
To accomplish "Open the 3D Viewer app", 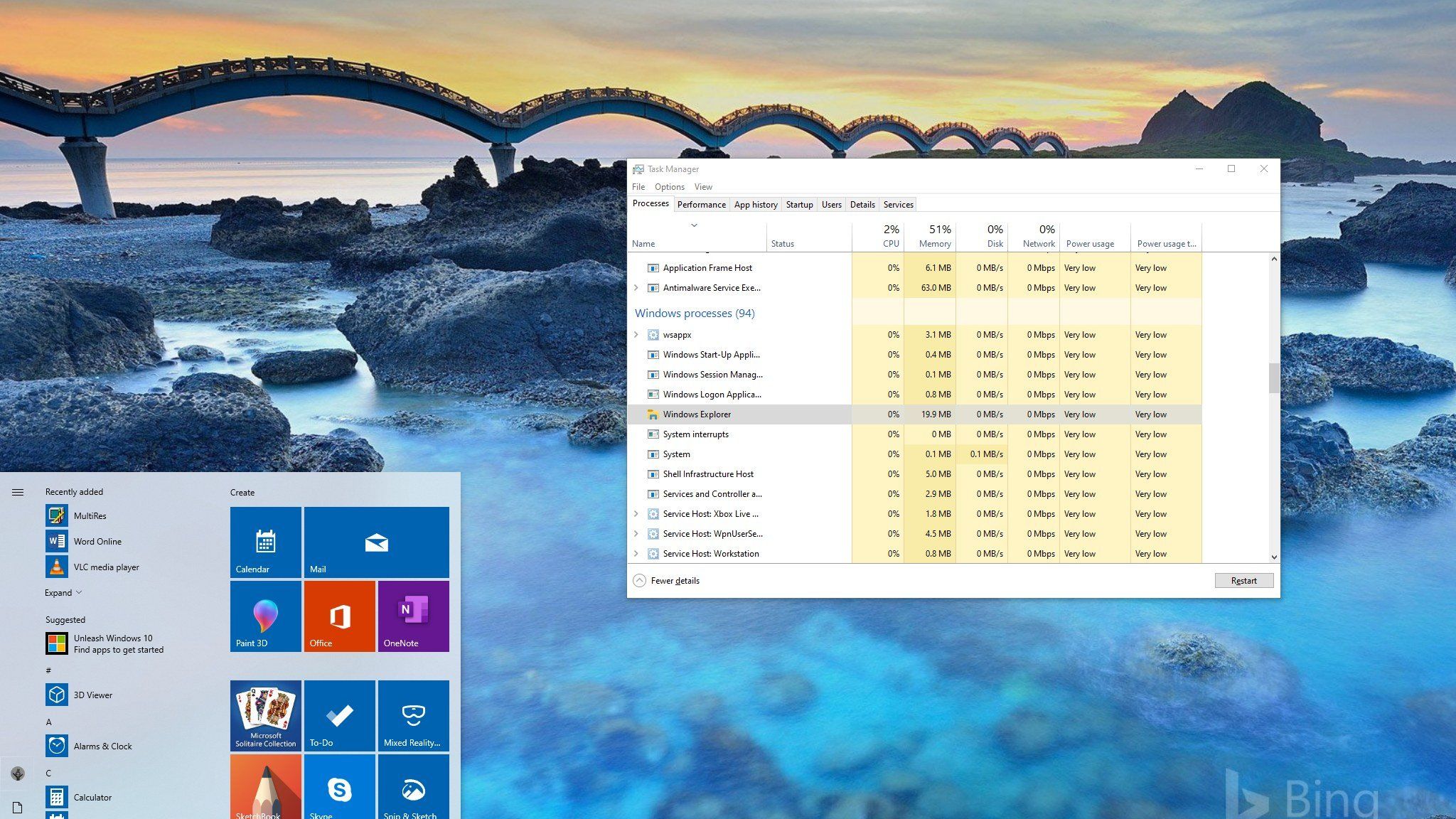I will point(92,695).
